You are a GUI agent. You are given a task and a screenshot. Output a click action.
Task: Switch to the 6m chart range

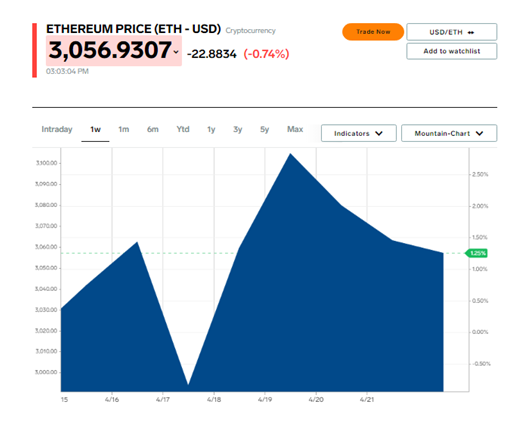(153, 129)
